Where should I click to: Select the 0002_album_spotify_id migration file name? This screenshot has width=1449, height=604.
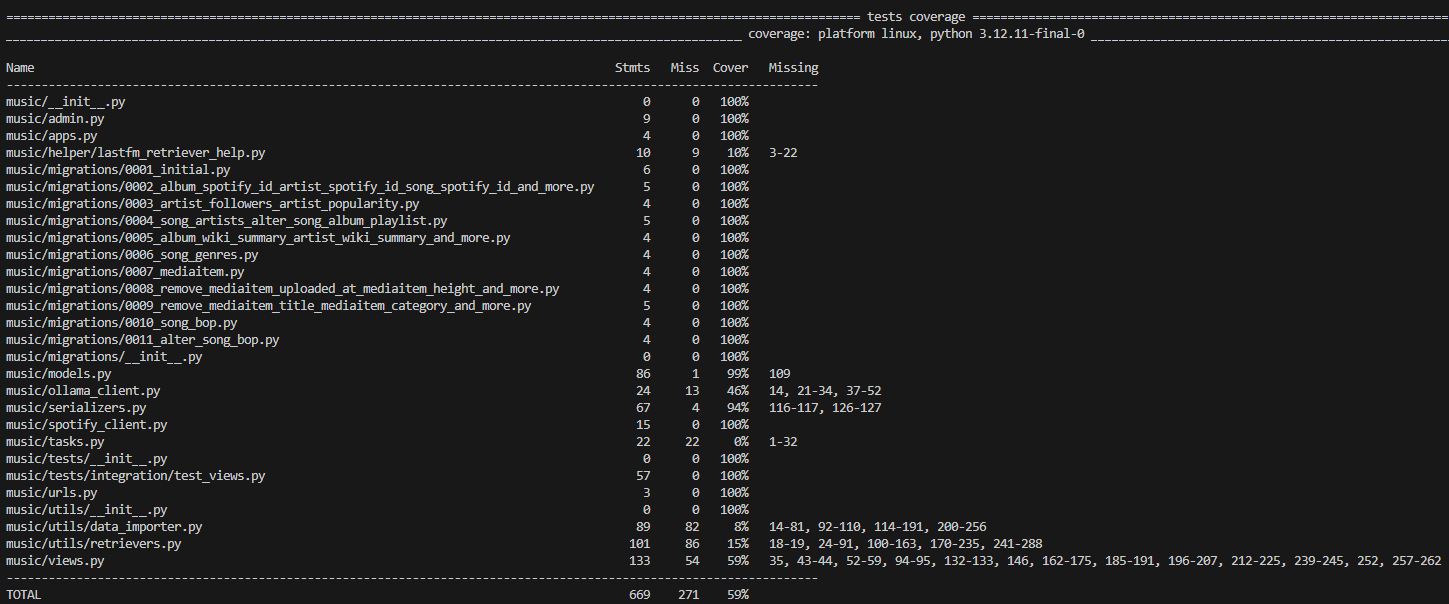[300, 187]
